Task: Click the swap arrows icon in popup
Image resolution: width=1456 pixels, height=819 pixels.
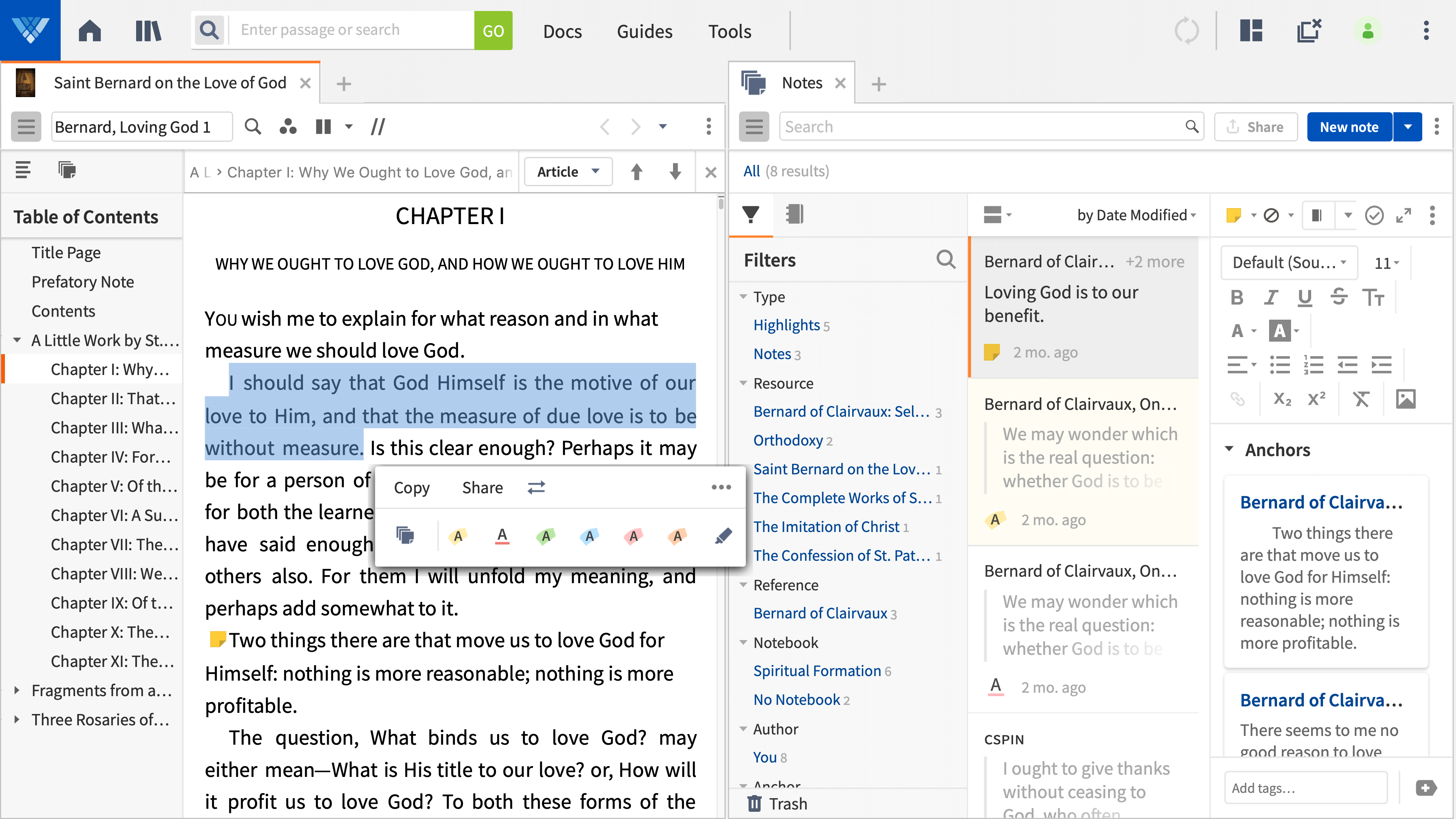Action: (537, 487)
